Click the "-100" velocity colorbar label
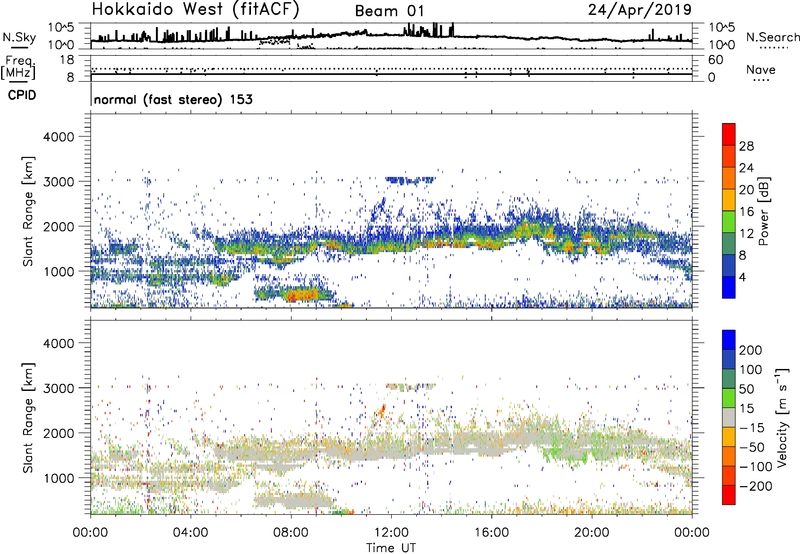This screenshot has width=800, height=554. tap(755, 467)
